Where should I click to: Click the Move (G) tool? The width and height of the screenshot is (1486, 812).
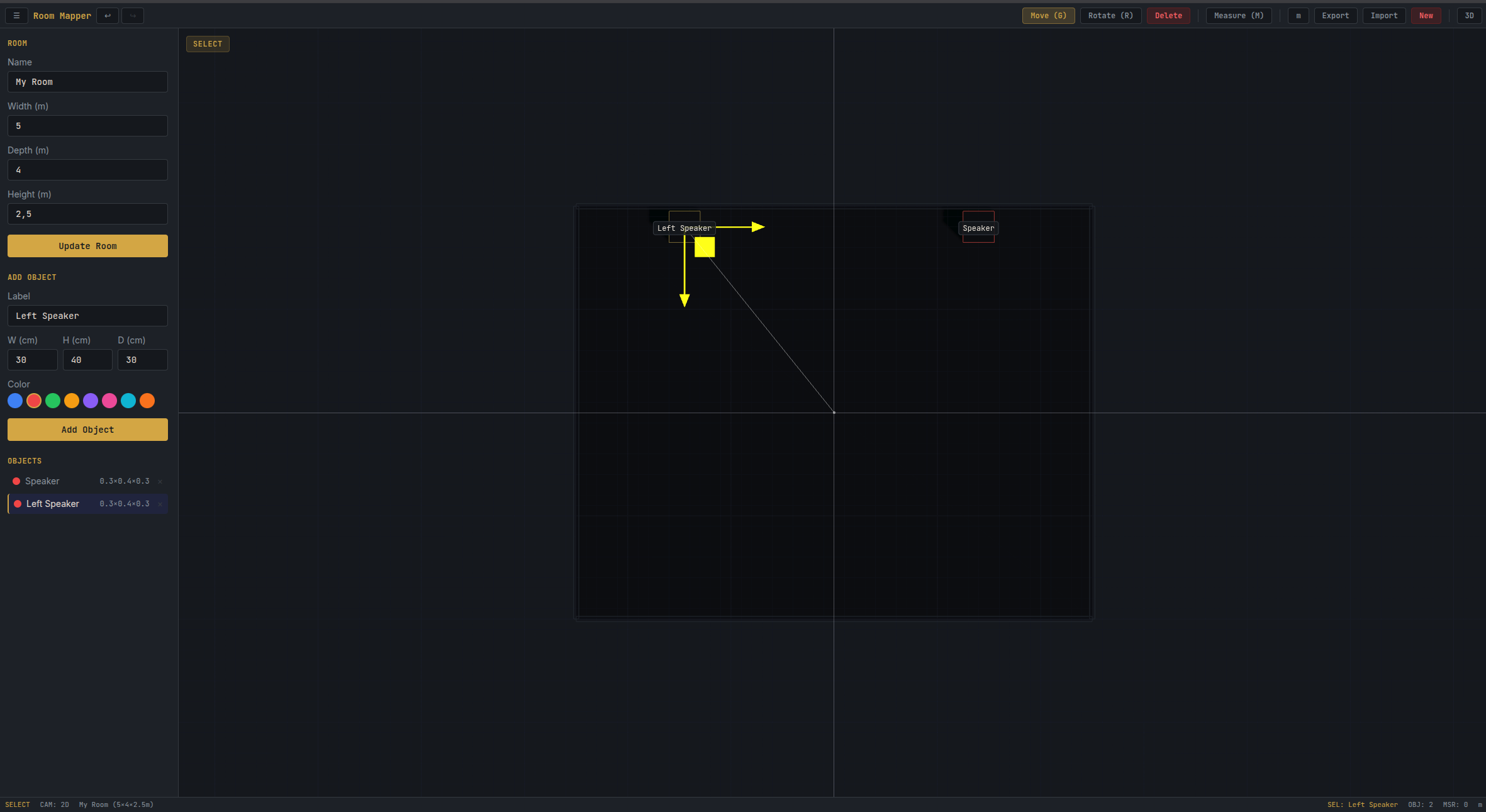coord(1047,15)
